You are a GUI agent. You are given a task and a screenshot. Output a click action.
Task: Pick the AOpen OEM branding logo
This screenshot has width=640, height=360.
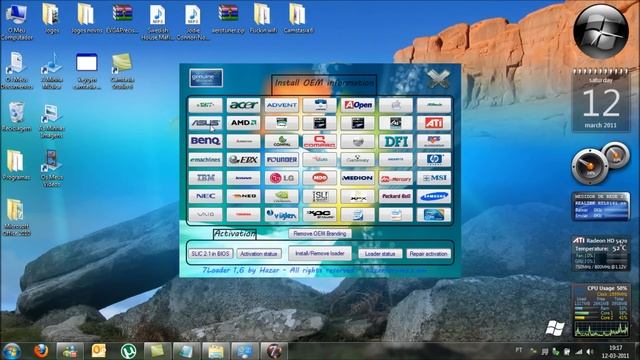tap(358, 105)
